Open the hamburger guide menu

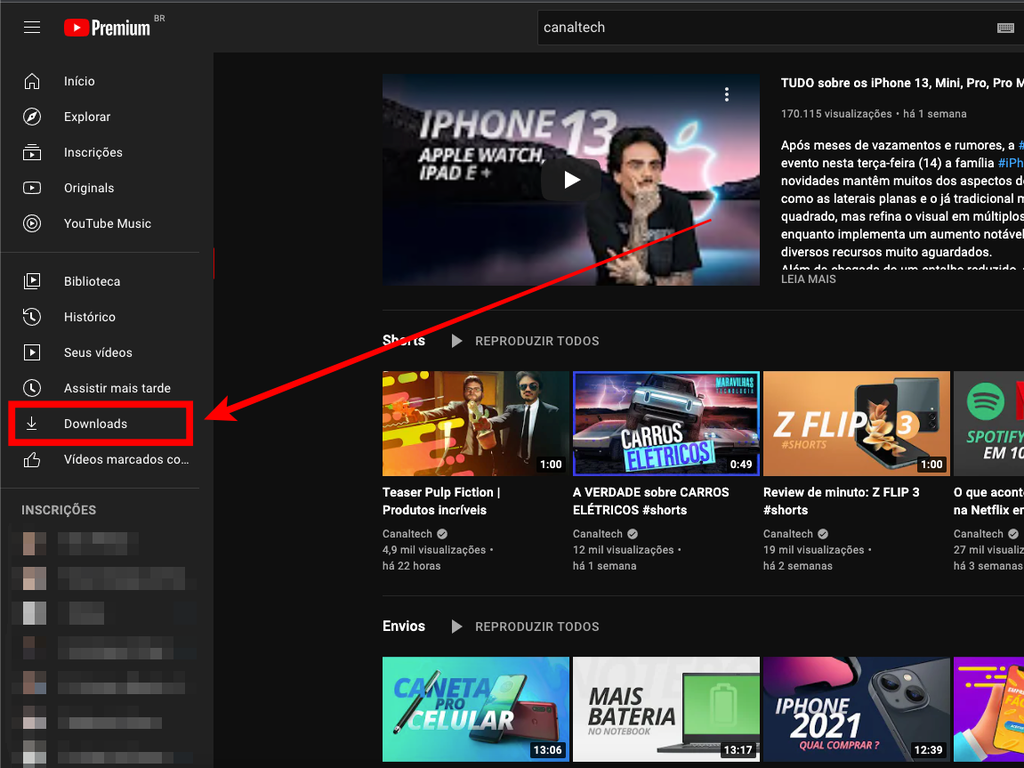tap(32, 27)
